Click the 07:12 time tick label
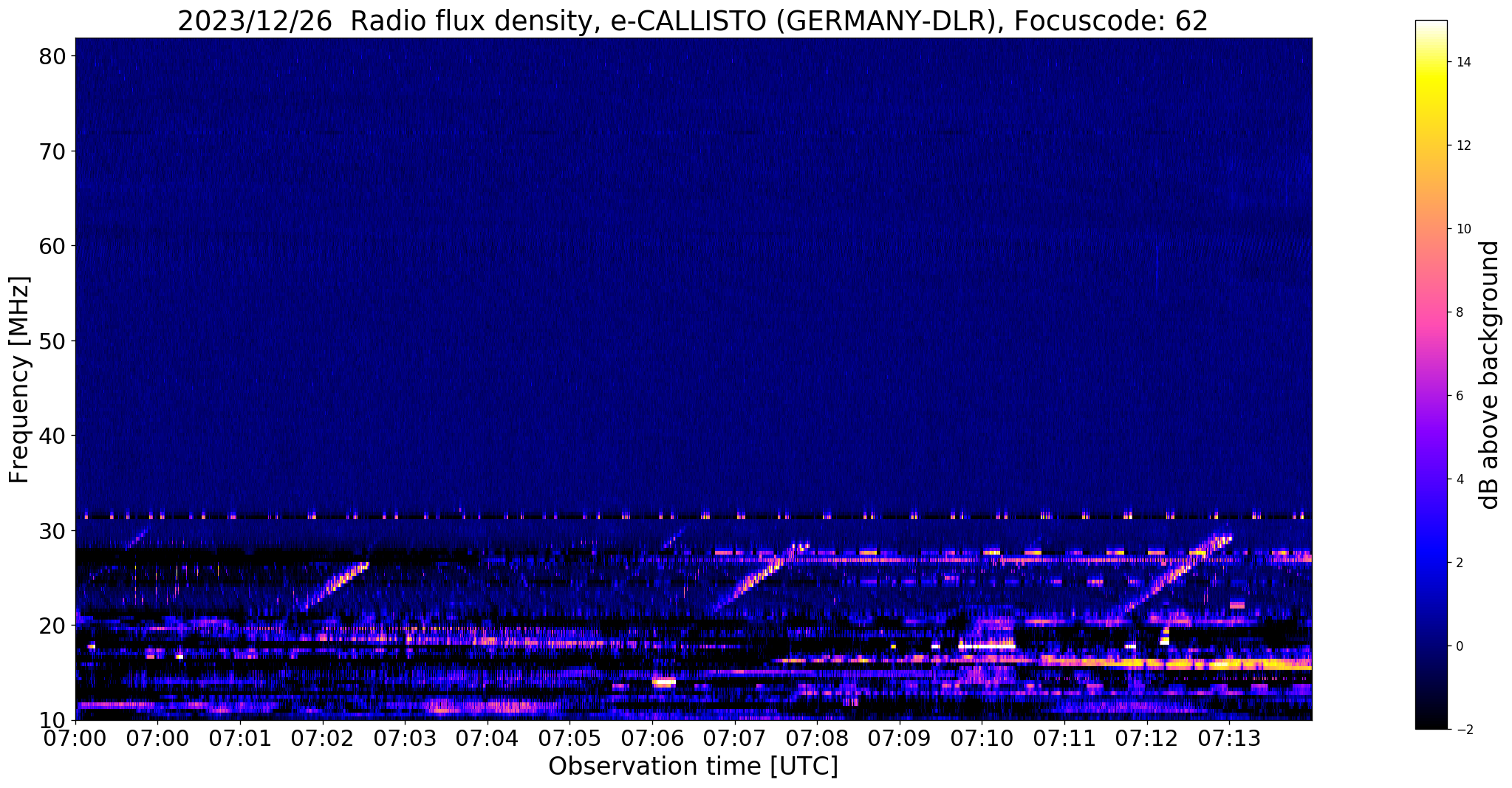Image resolution: width=1512 pixels, height=788 pixels. [x=1147, y=737]
